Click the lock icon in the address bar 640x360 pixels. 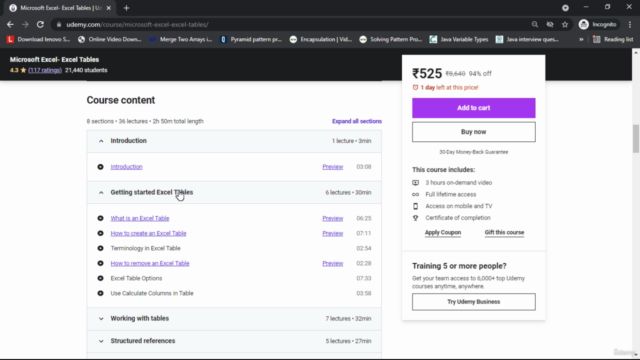coord(59,24)
